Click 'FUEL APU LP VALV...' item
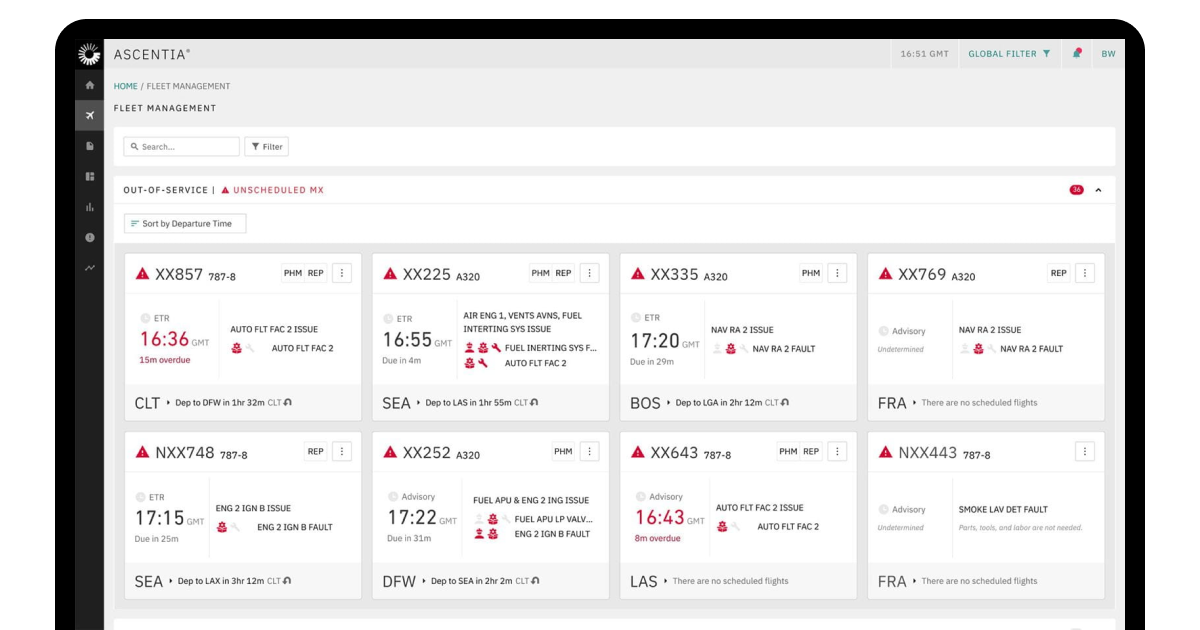The height and width of the screenshot is (630, 1200). coord(553,519)
